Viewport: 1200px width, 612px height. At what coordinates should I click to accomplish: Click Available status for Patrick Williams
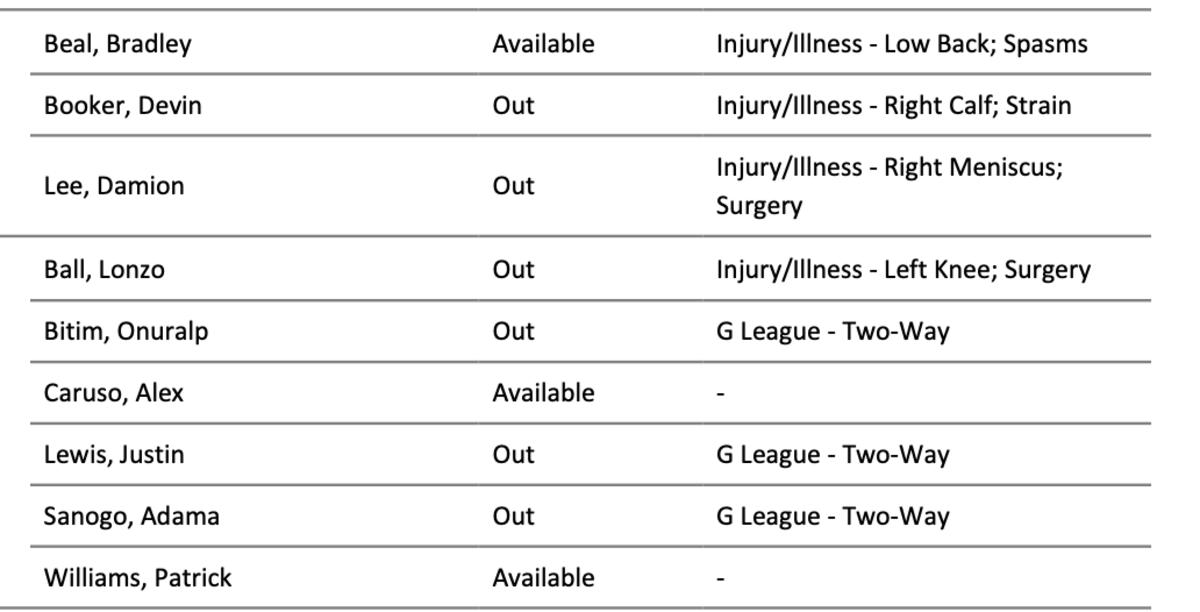(543, 578)
